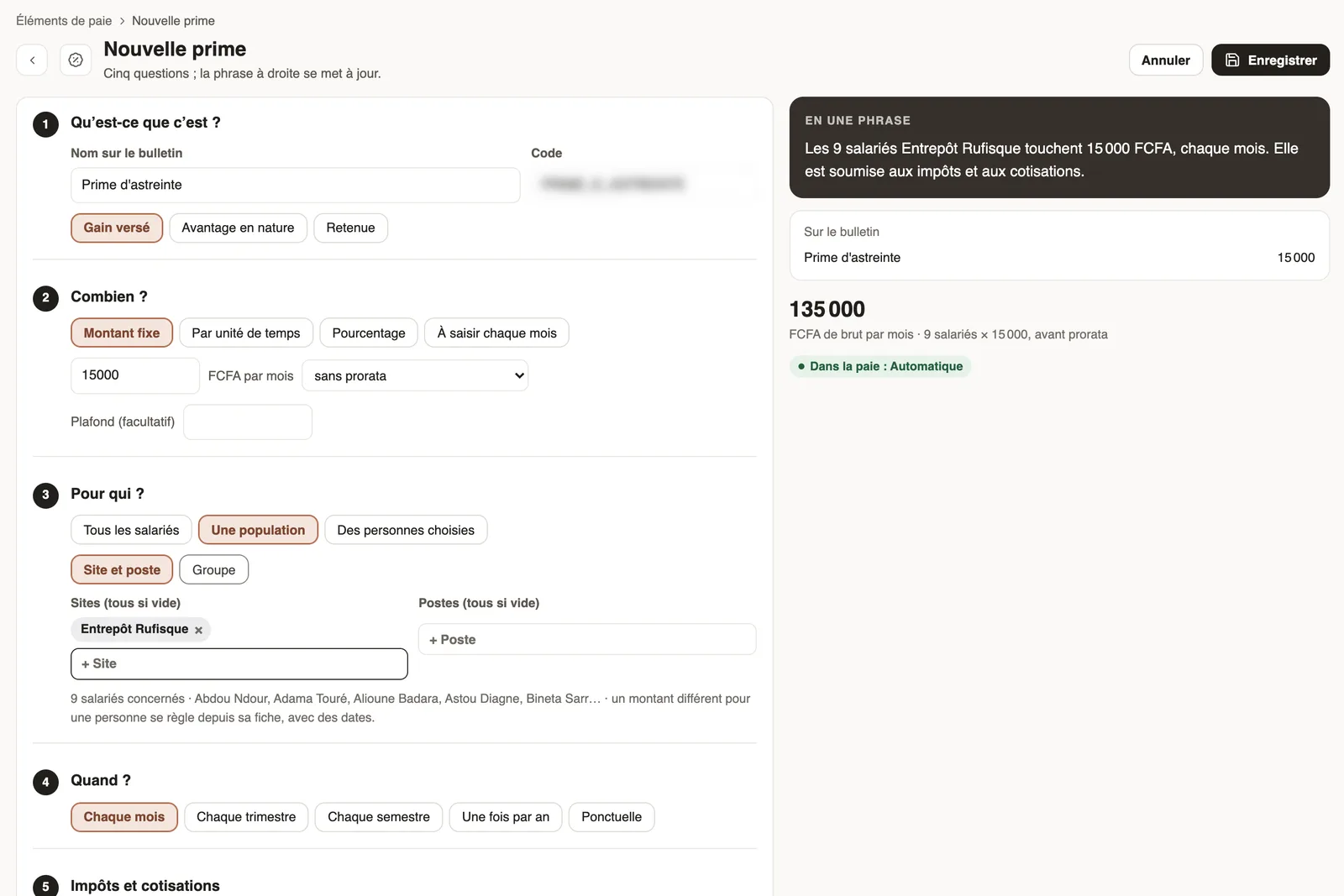The image size is (1344, 896).
Task: Click the Impôts et cotisations heading
Action: click(x=145, y=885)
